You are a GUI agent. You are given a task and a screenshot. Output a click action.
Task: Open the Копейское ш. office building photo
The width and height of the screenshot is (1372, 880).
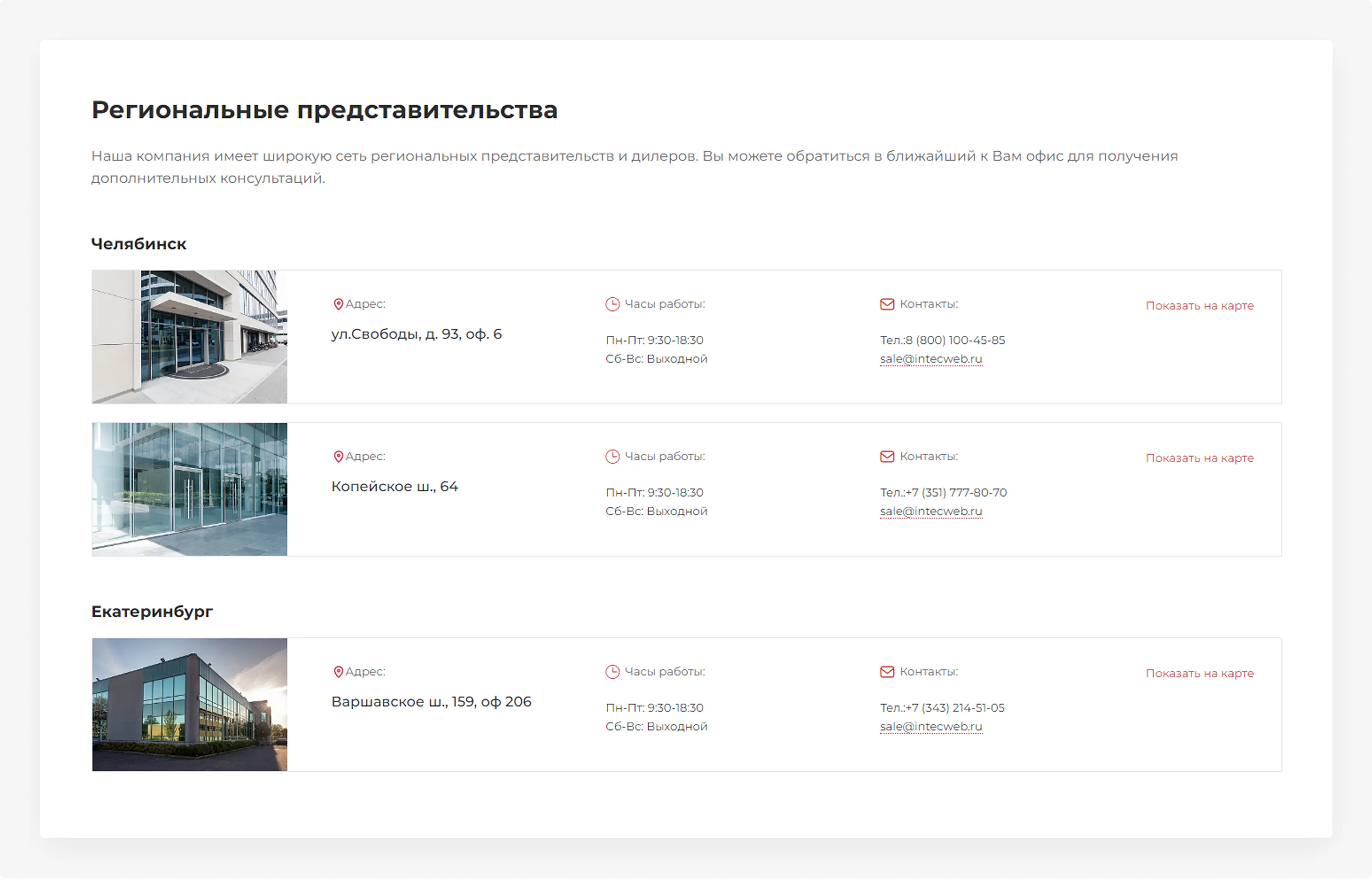(x=189, y=489)
